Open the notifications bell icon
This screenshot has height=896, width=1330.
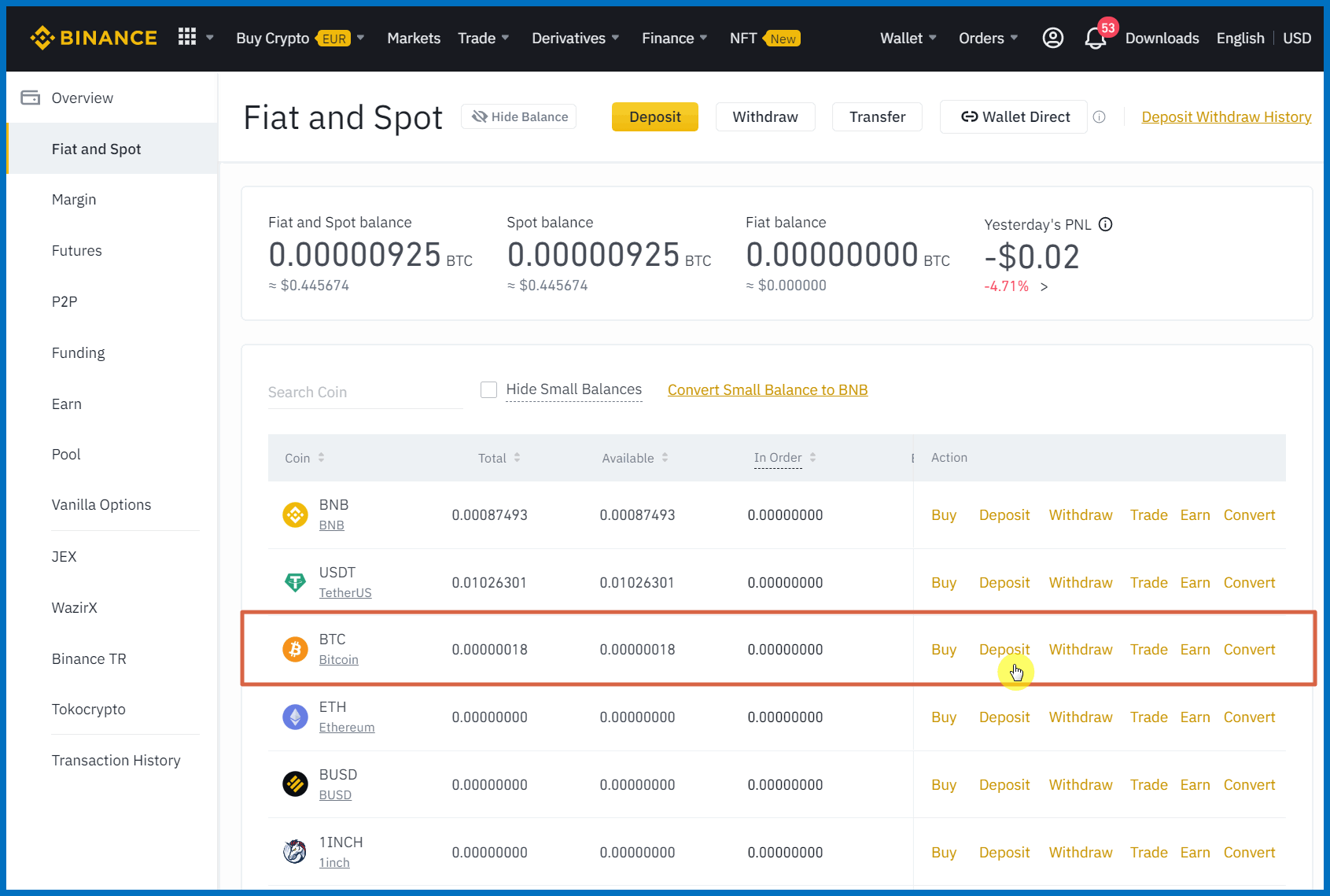point(1095,39)
